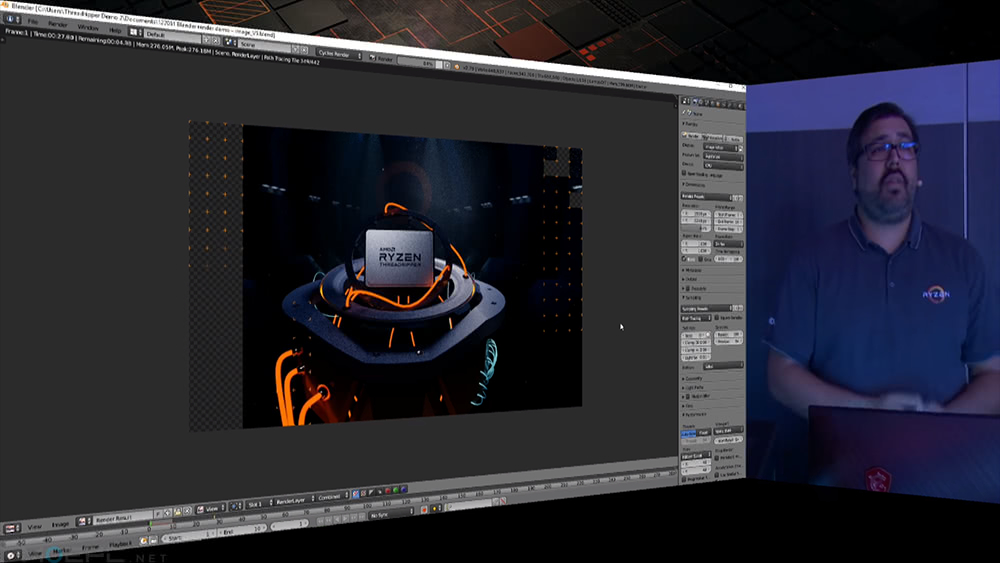Screen dimensions: 1000x563
Task: Display the Z-buffer channel icon
Action: [x=379, y=492]
